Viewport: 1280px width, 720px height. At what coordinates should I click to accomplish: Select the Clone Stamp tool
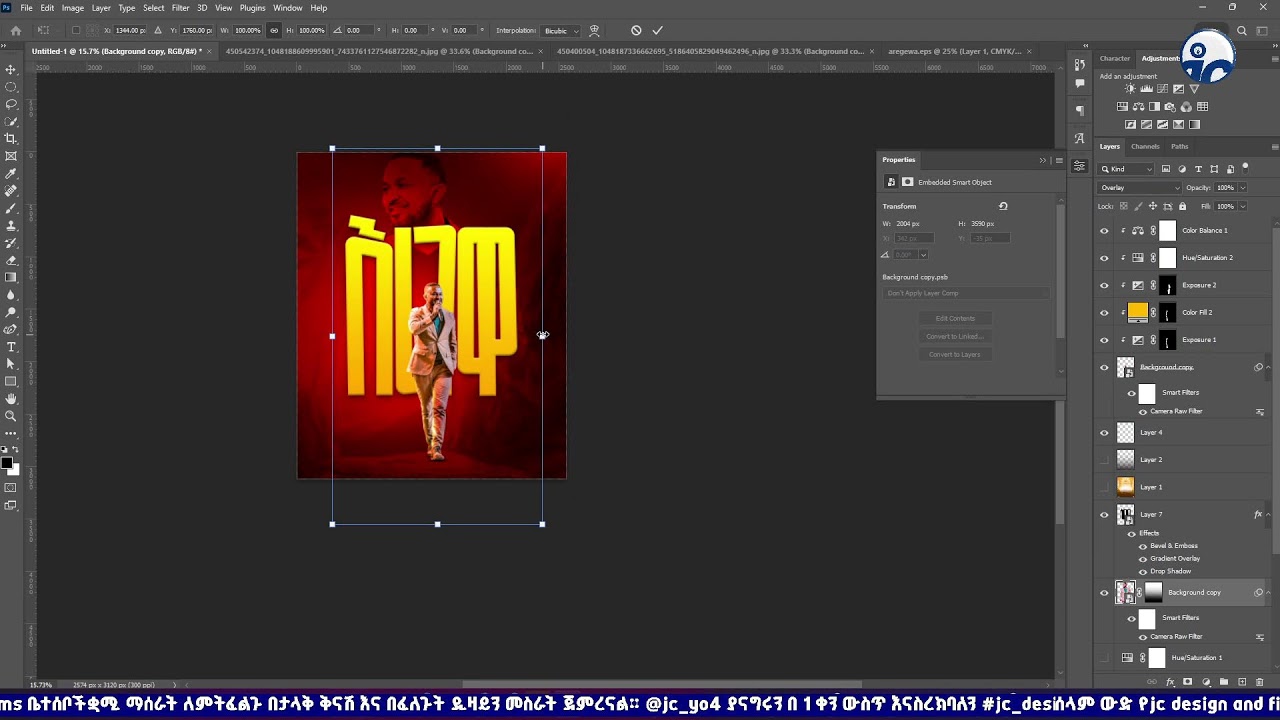(x=11, y=225)
